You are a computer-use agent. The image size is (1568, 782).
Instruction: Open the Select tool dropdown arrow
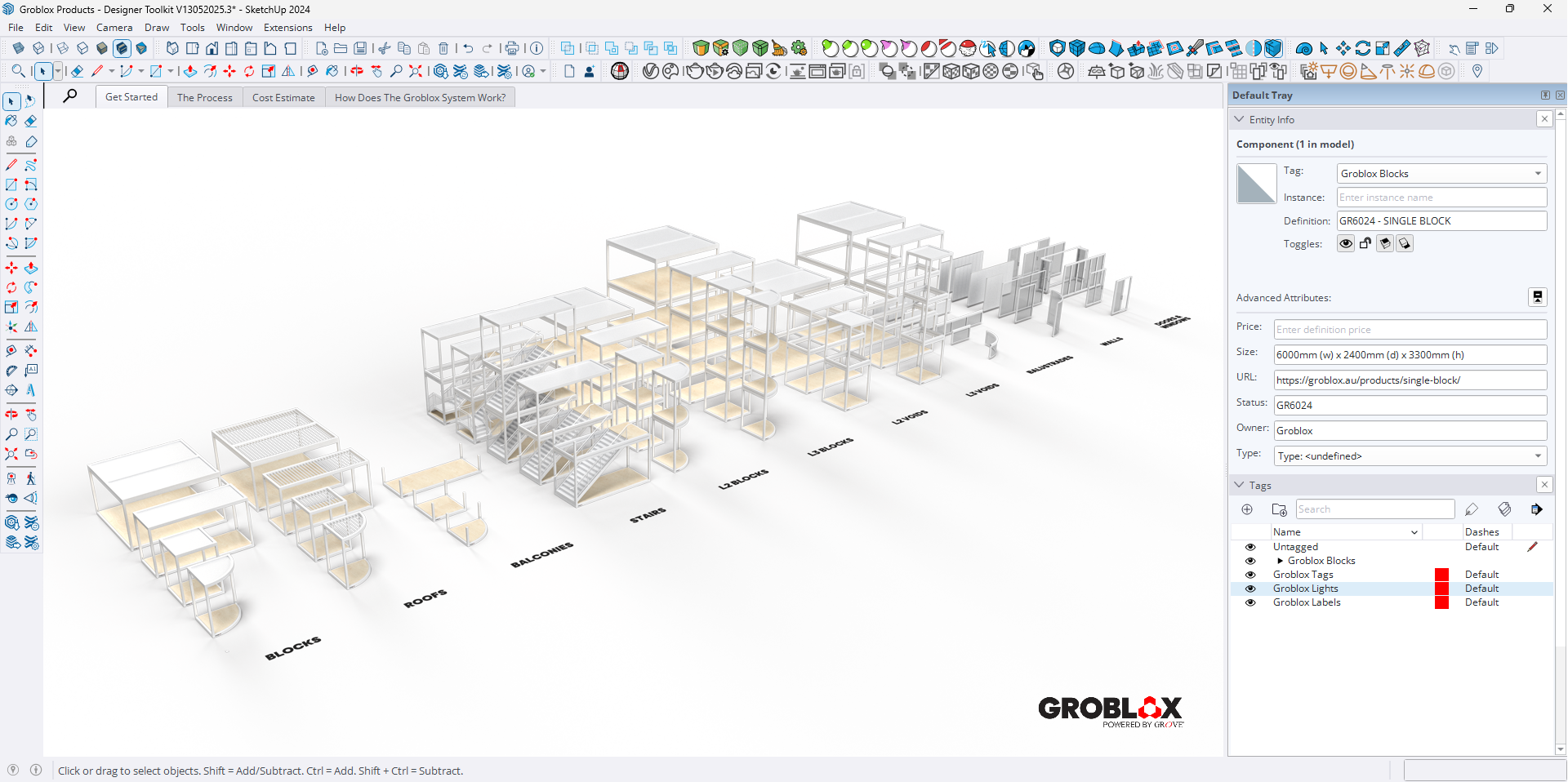point(58,71)
